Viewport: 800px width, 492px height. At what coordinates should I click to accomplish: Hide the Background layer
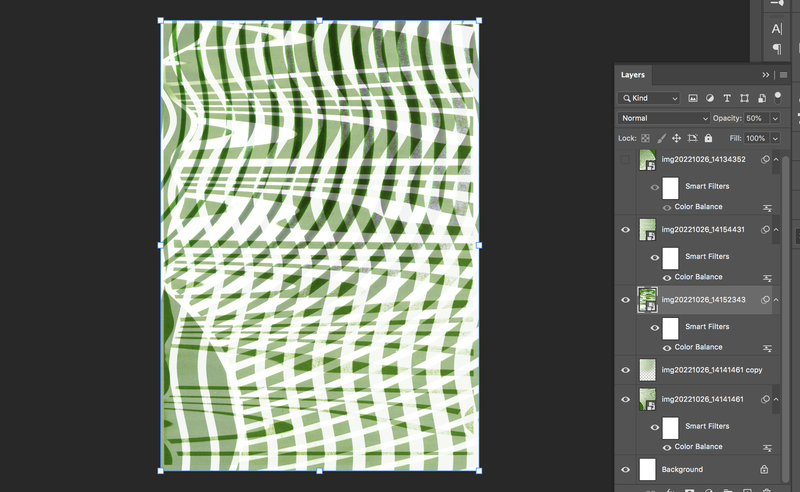[626, 470]
